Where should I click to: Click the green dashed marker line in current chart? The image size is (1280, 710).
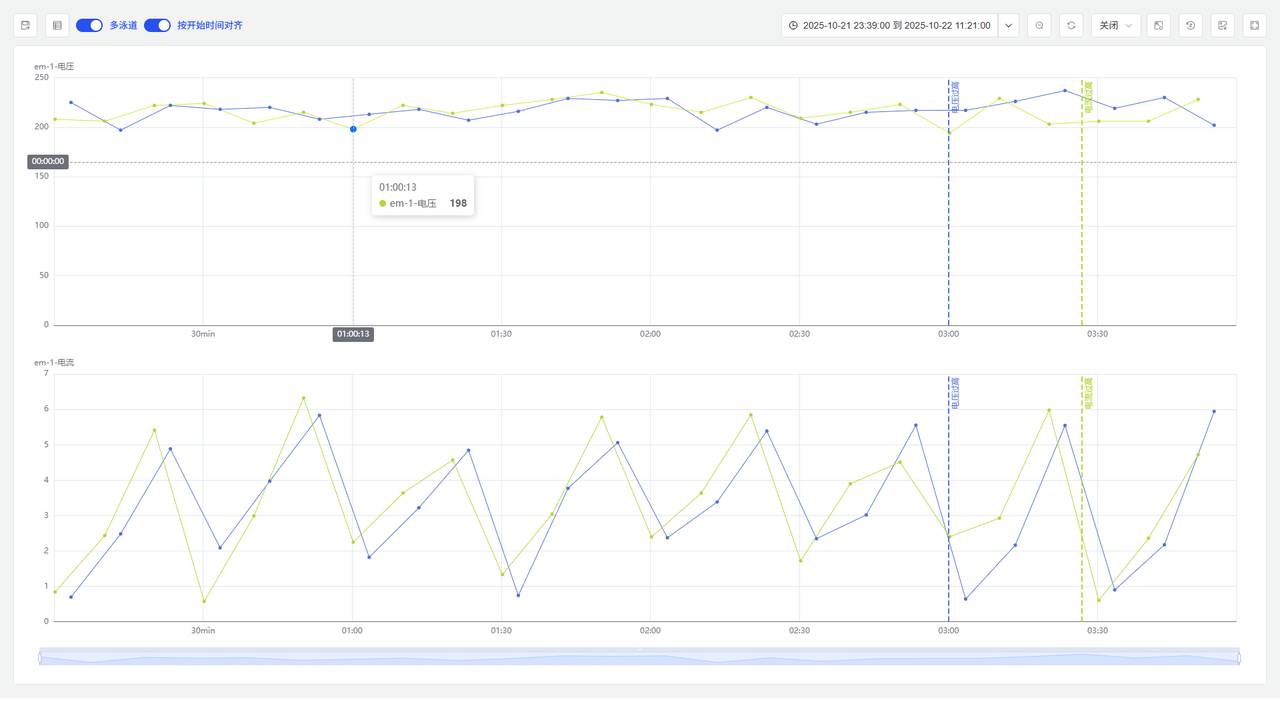click(1082, 500)
